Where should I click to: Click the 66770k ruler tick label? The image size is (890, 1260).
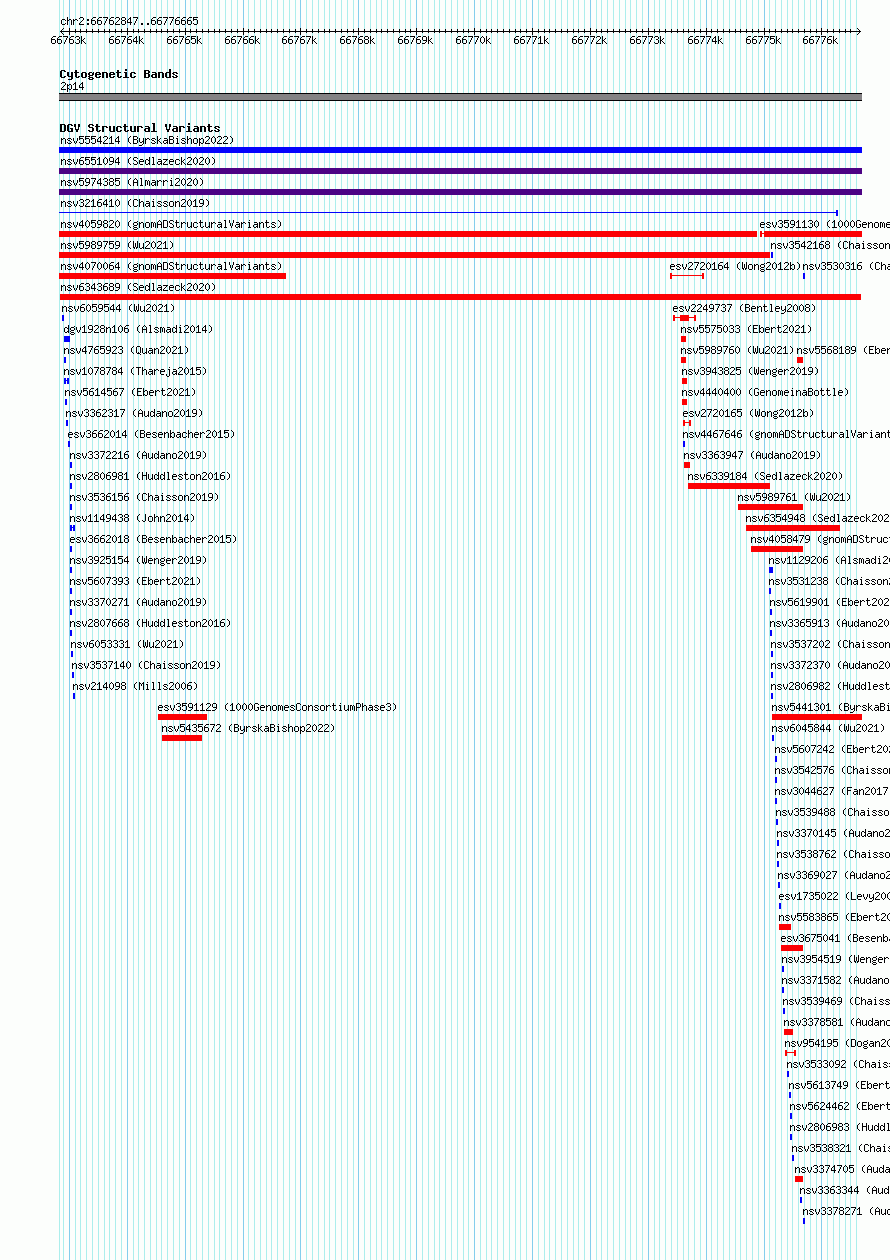point(473,40)
